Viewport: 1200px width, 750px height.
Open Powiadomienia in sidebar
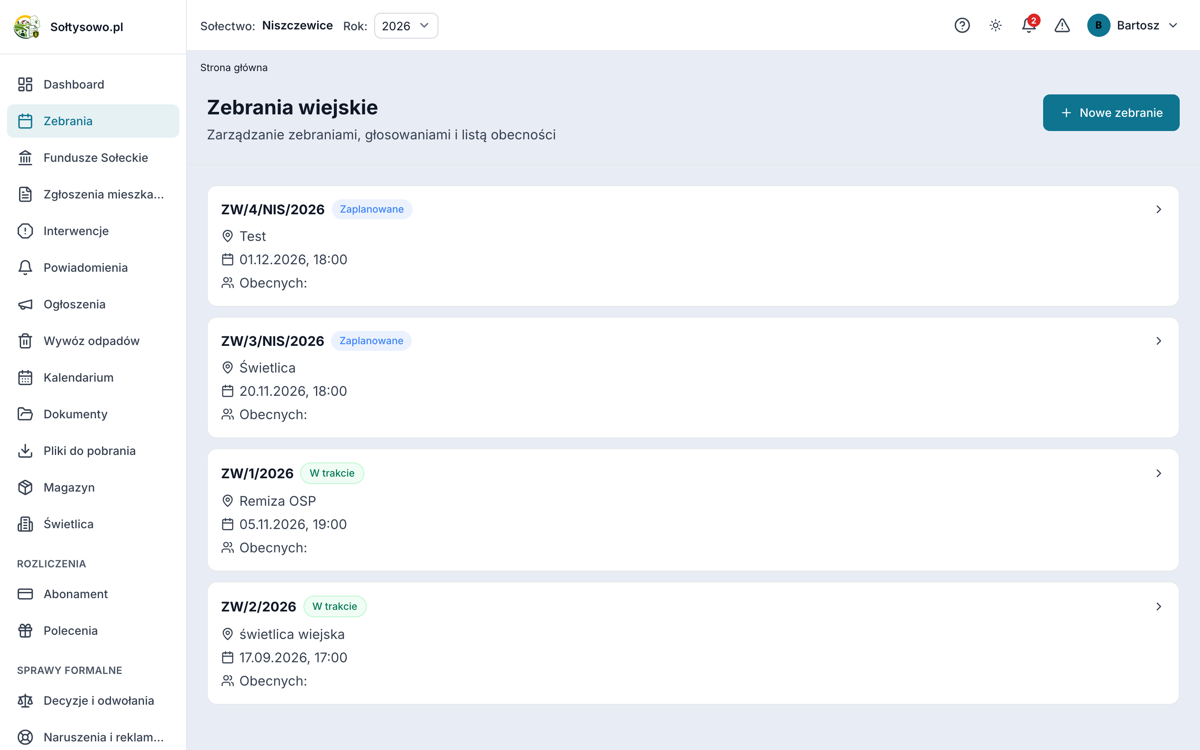(x=93, y=267)
